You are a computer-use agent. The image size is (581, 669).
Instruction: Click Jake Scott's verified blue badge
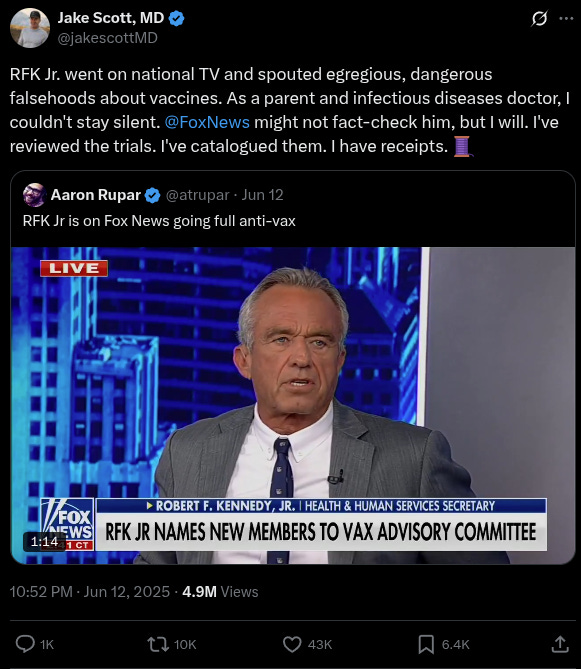click(177, 18)
